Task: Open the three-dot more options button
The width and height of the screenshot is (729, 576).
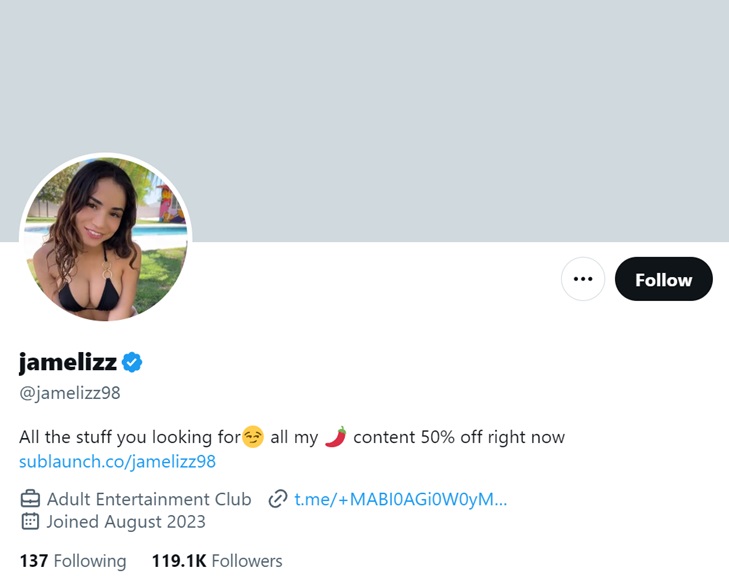Action: (x=583, y=279)
